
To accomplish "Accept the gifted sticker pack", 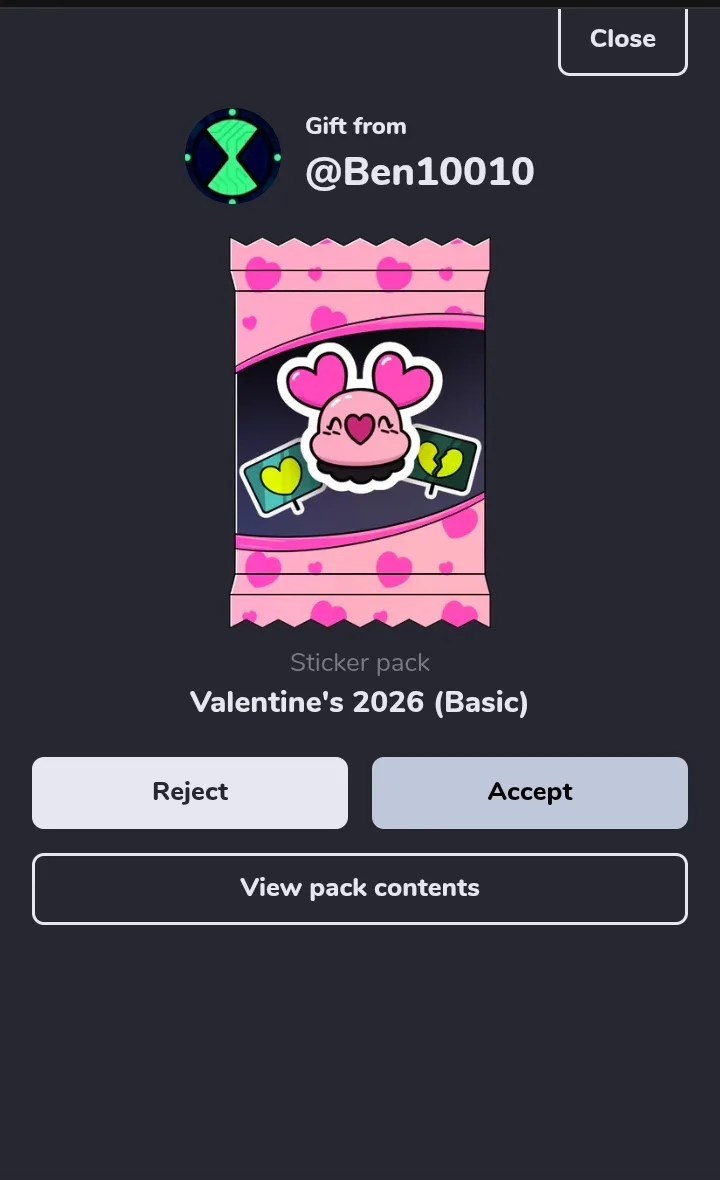I will pos(530,792).
